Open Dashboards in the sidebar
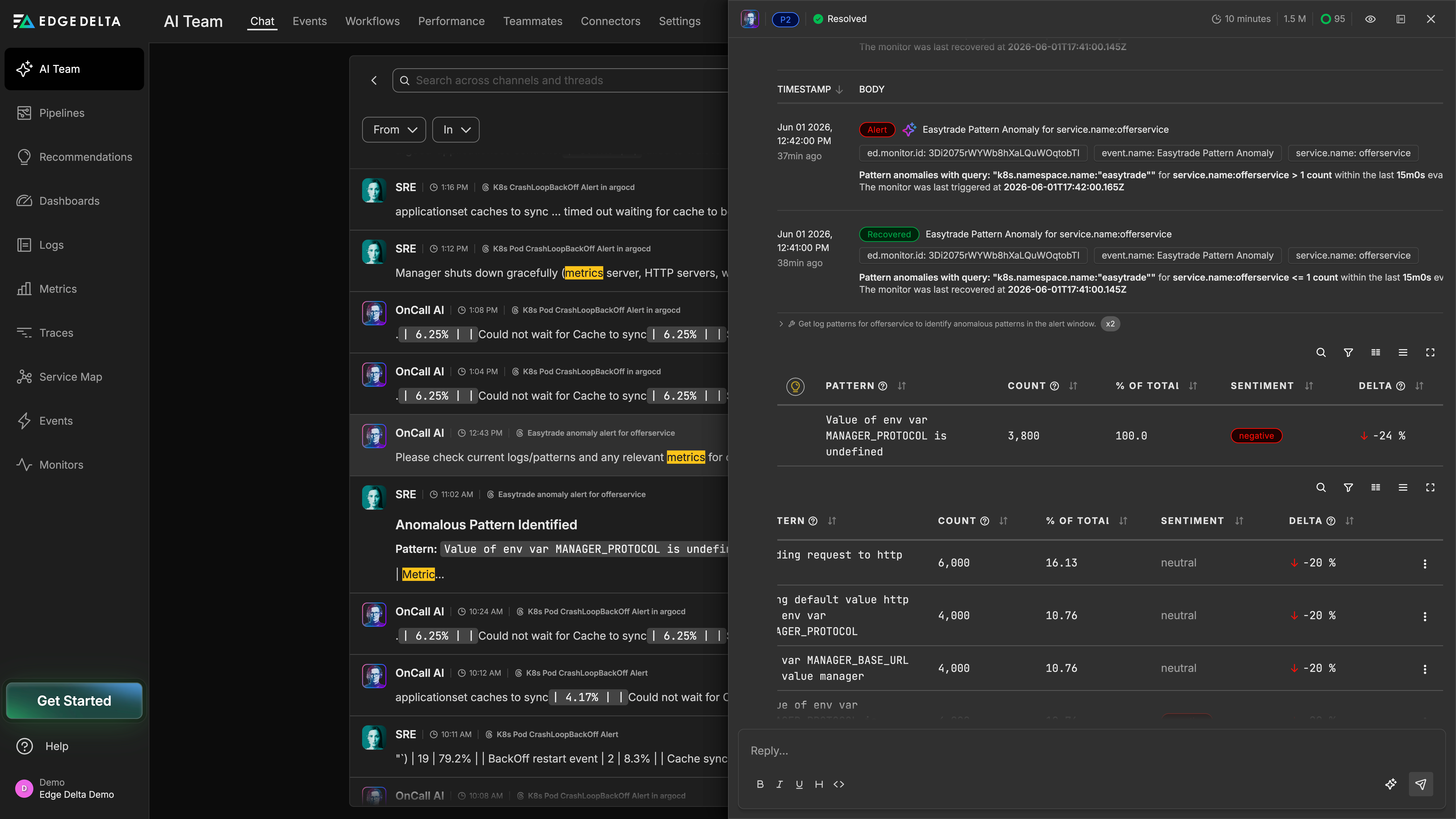 pos(74,201)
